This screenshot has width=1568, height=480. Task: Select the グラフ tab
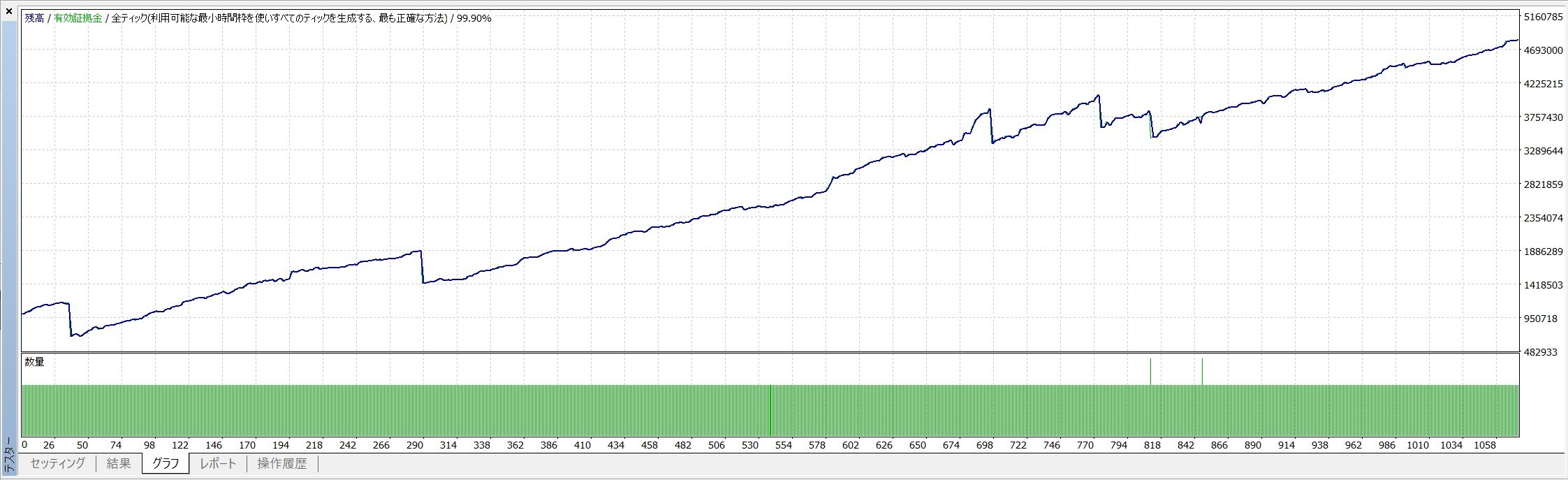point(166,463)
